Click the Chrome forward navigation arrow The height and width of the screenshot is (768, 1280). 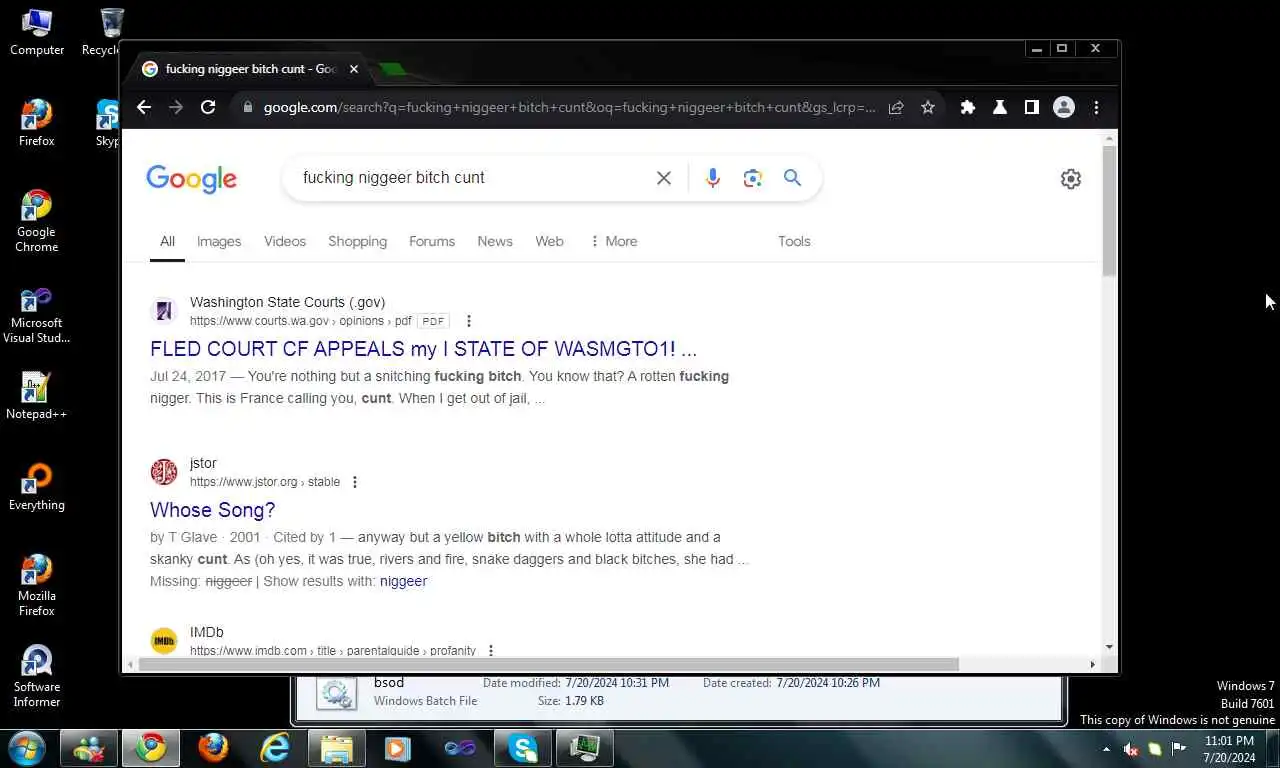tap(176, 107)
